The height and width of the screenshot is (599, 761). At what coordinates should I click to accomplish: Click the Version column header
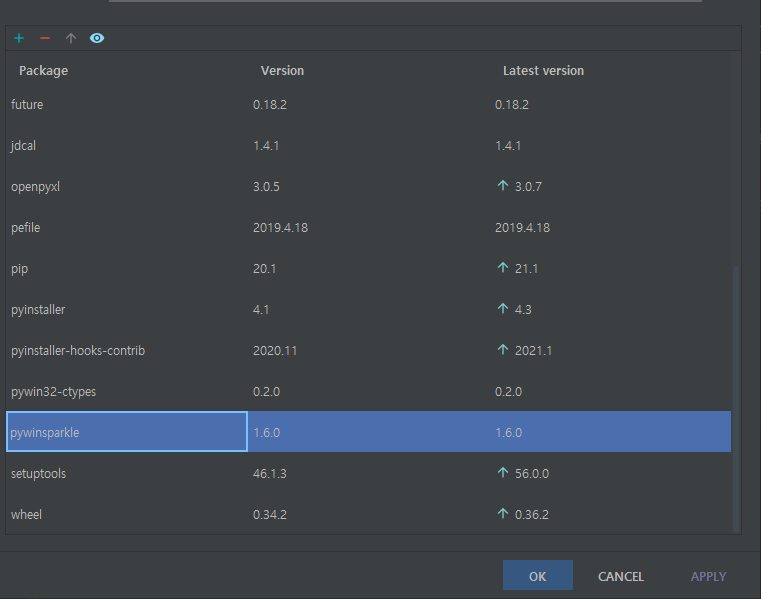click(282, 71)
